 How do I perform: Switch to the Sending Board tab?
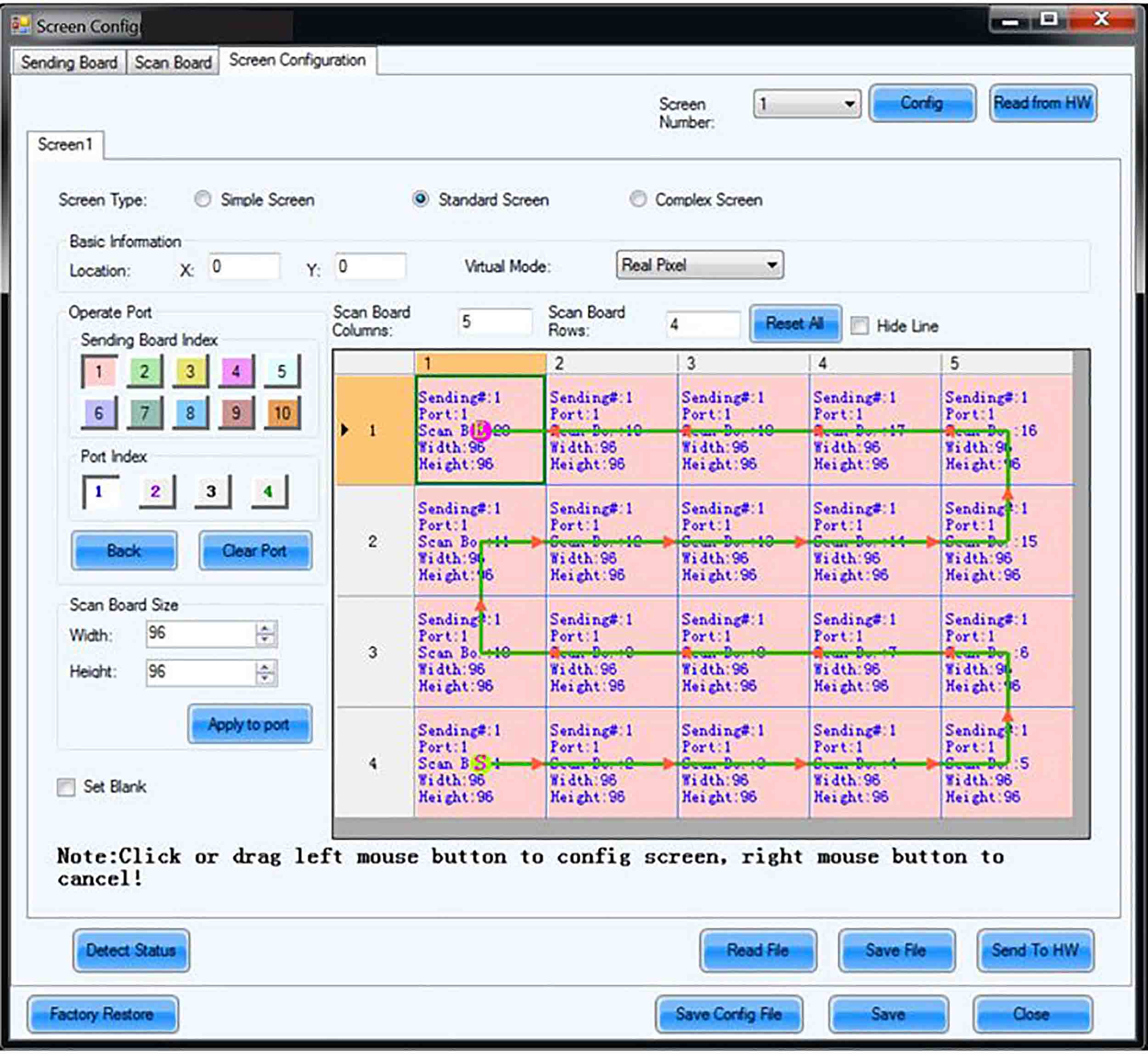pos(69,62)
